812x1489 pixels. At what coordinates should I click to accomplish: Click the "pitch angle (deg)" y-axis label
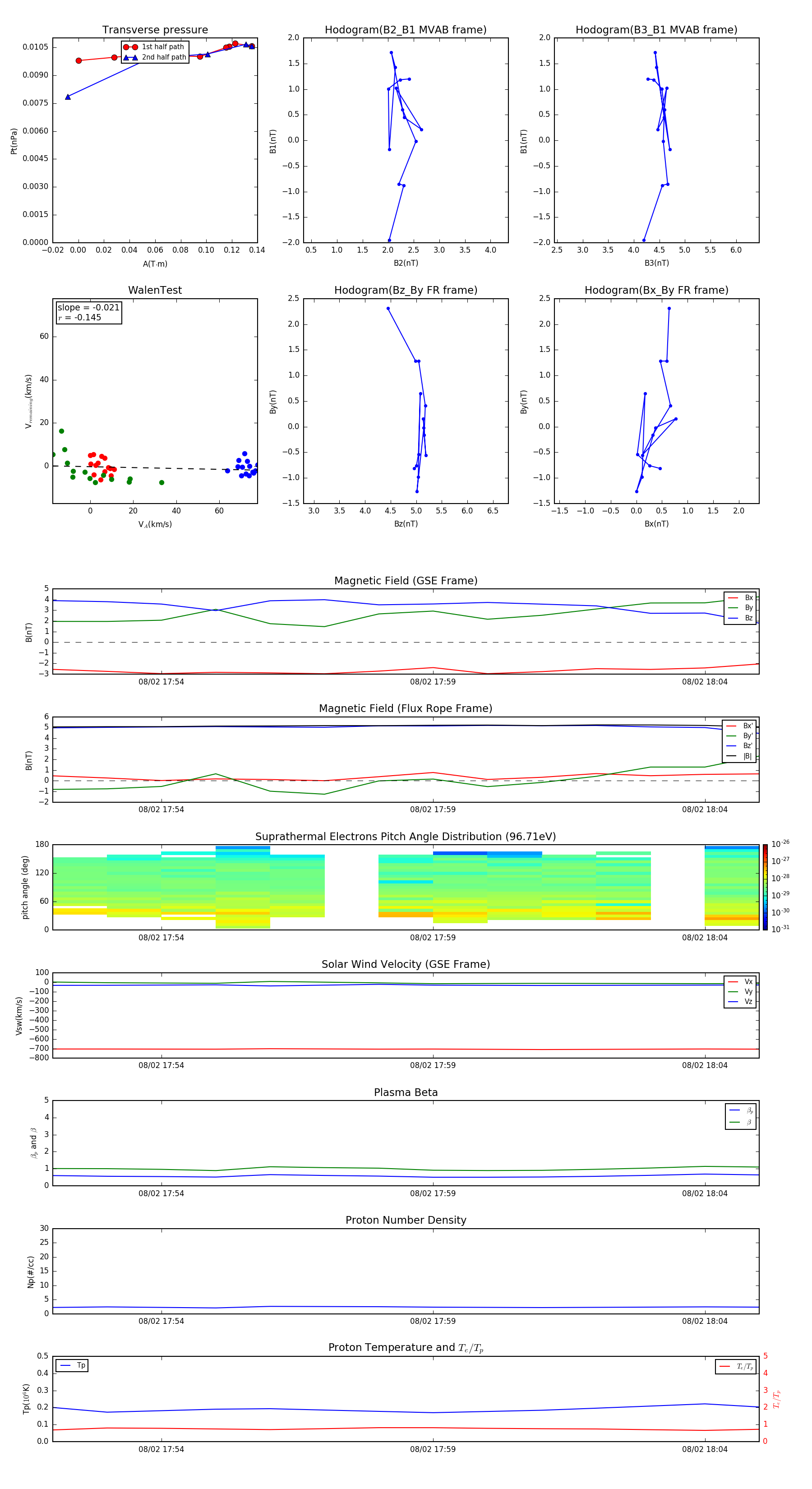25,887
